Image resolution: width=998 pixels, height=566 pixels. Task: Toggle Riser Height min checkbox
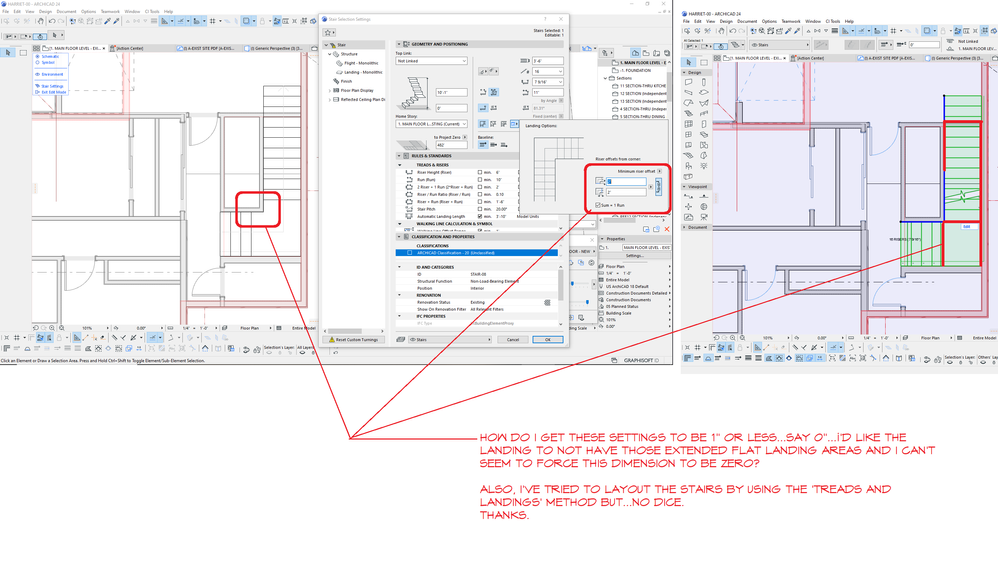[480, 173]
